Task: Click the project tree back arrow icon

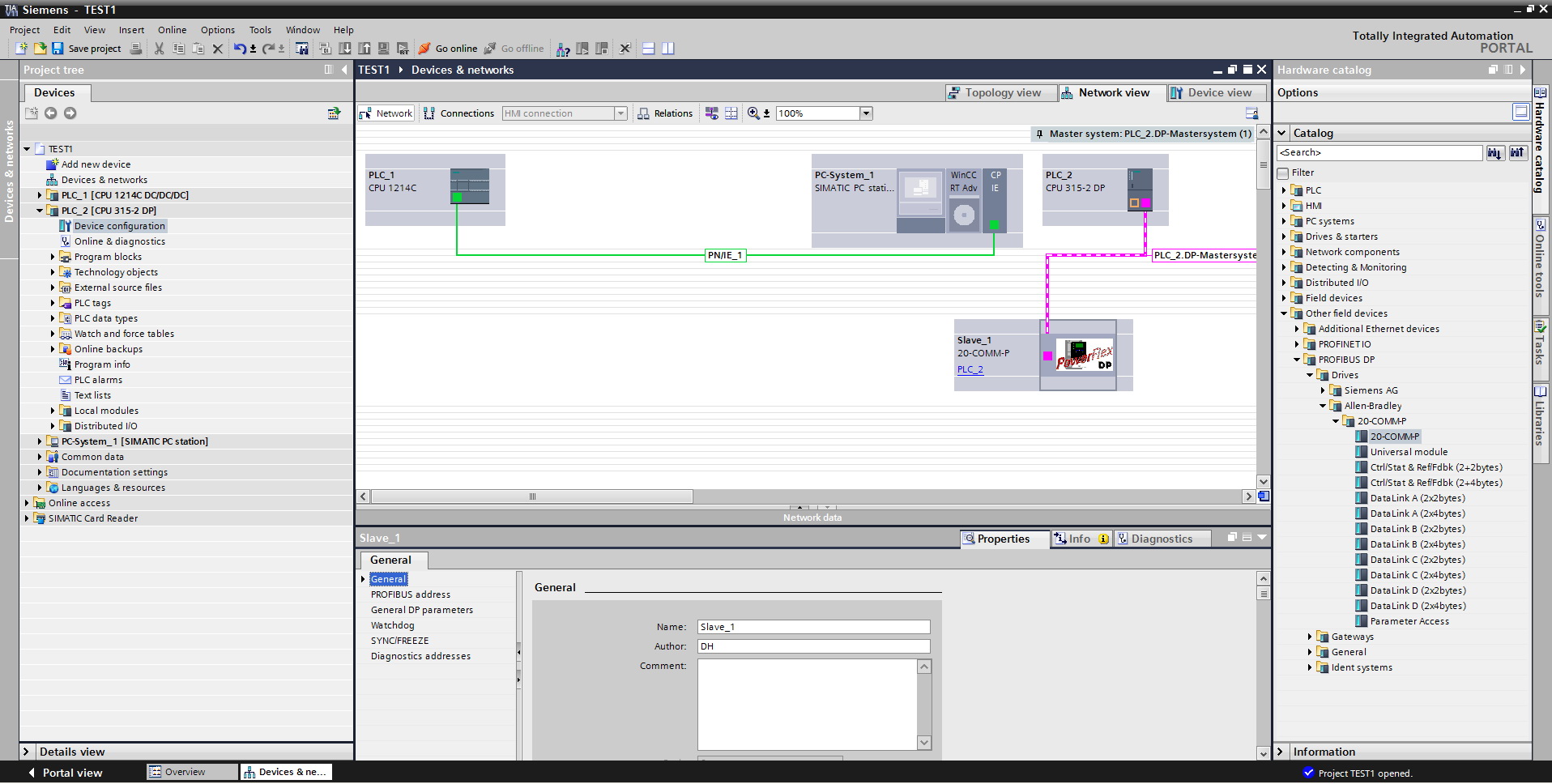Action: click(x=51, y=113)
